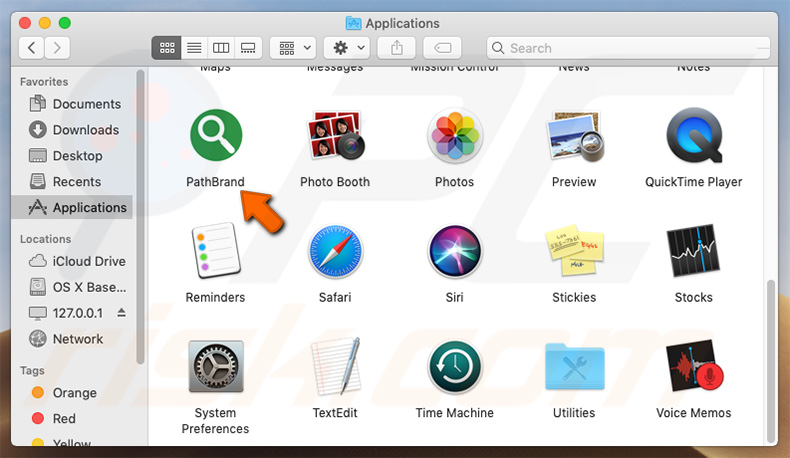Click the main file list scrollbar
Viewport: 790px width, 458px height.
[770, 360]
